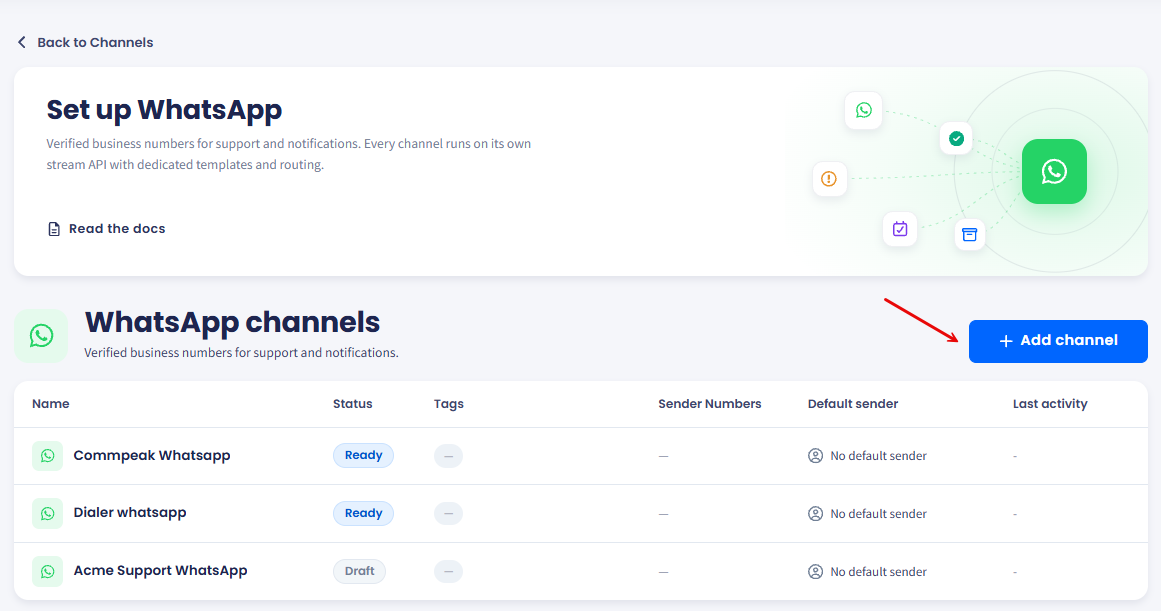Click the Draft status badge for Acme Support

pos(359,571)
